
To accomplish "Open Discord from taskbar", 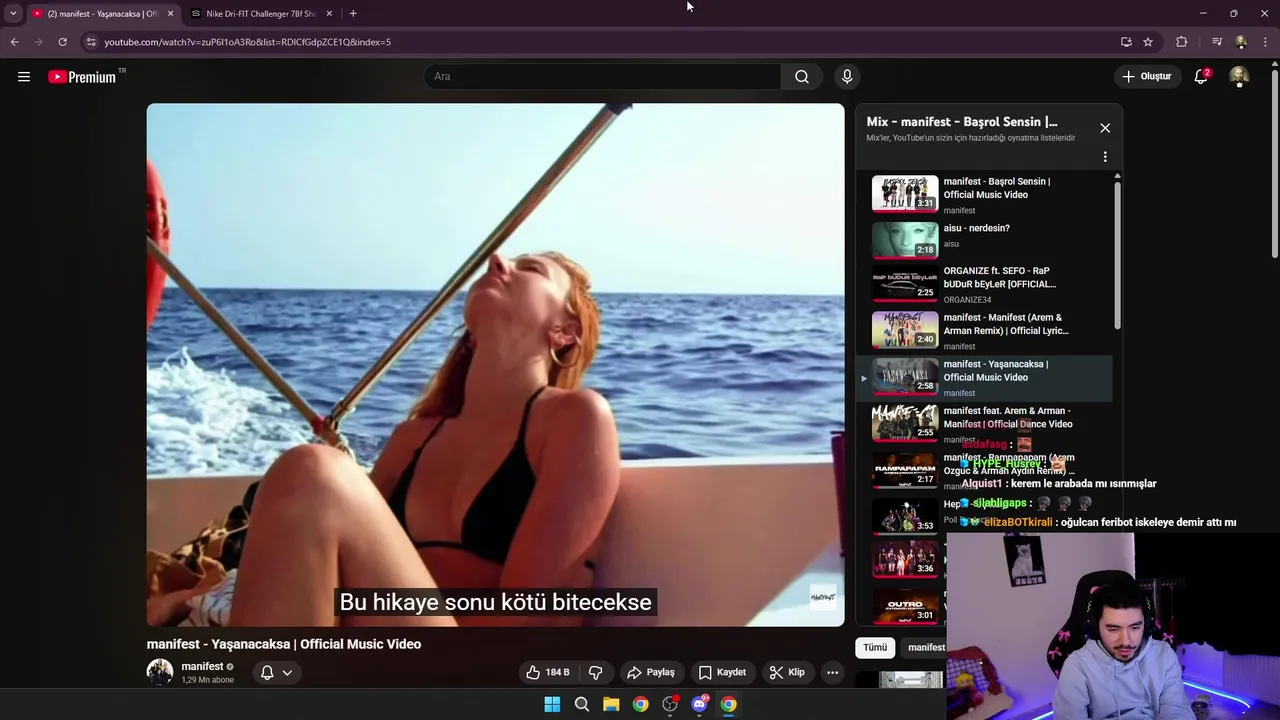I will pos(699,704).
